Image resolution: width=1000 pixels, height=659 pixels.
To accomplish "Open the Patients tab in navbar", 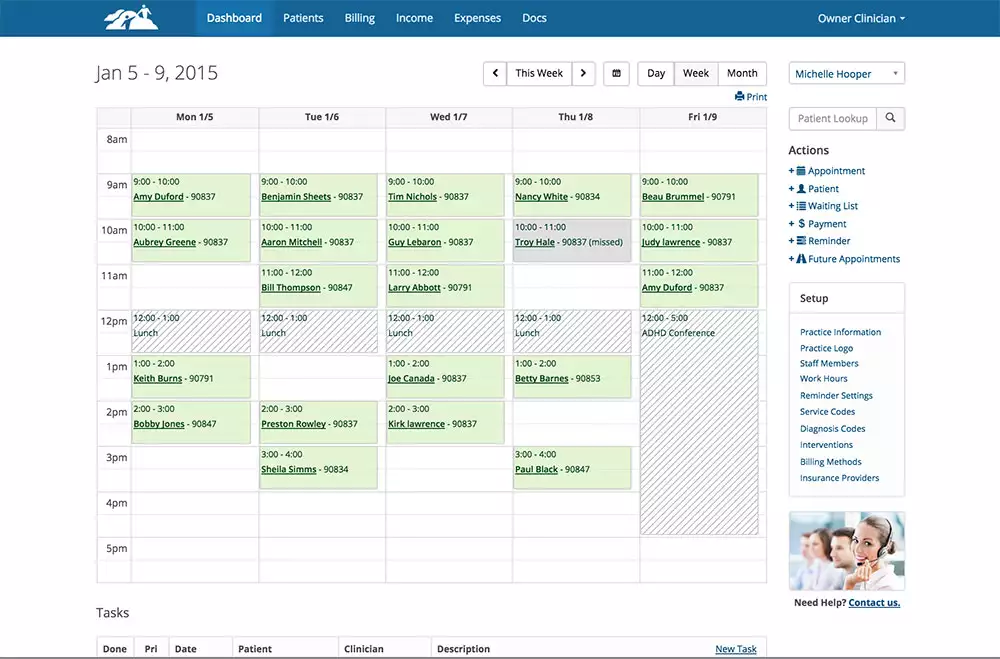I will [303, 18].
